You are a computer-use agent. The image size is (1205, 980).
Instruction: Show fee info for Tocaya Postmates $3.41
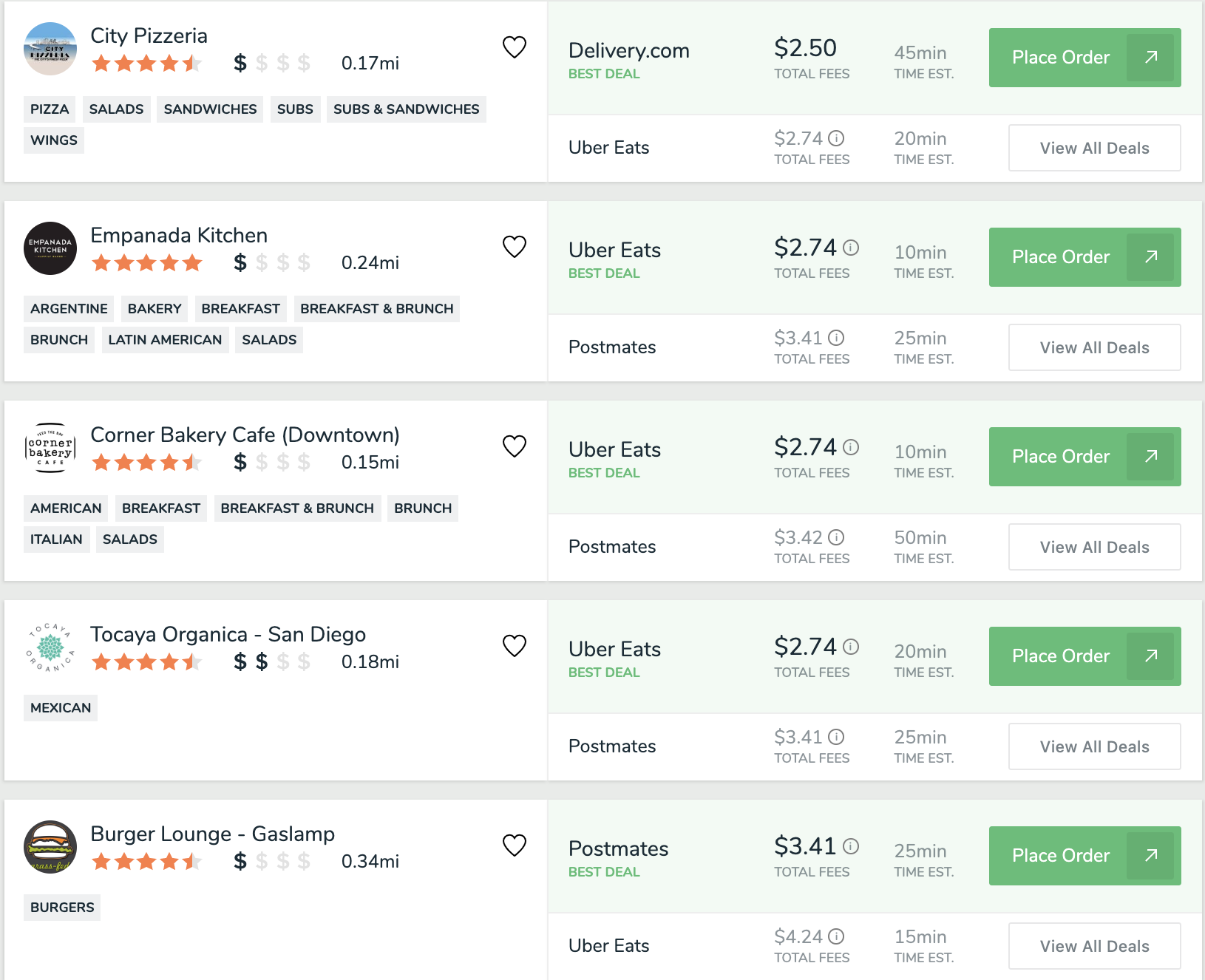[836, 737]
